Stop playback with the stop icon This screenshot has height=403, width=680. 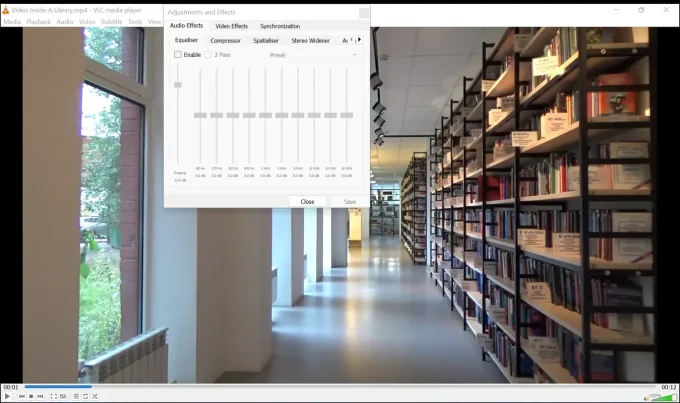[x=31, y=397]
